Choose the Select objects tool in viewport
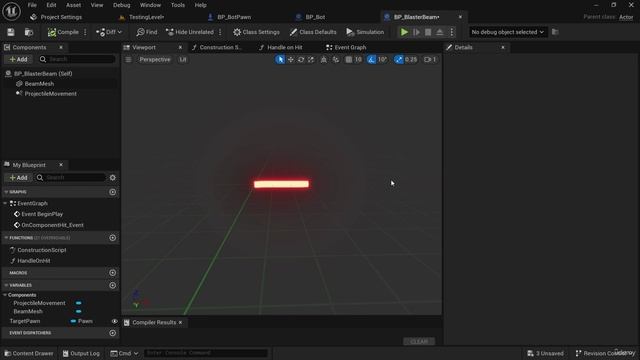Screen dimensions: 640x360 (x=280, y=60)
